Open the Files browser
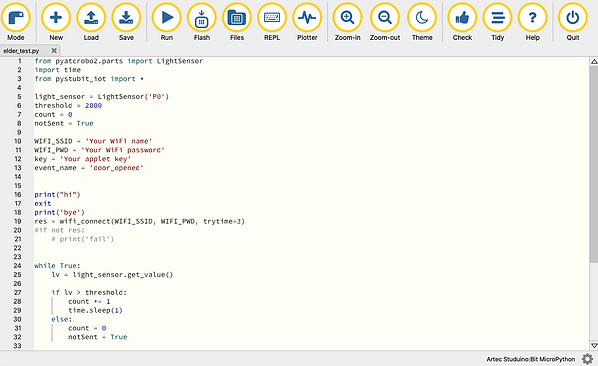The width and height of the screenshot is (598, 366). pos(237,22)
